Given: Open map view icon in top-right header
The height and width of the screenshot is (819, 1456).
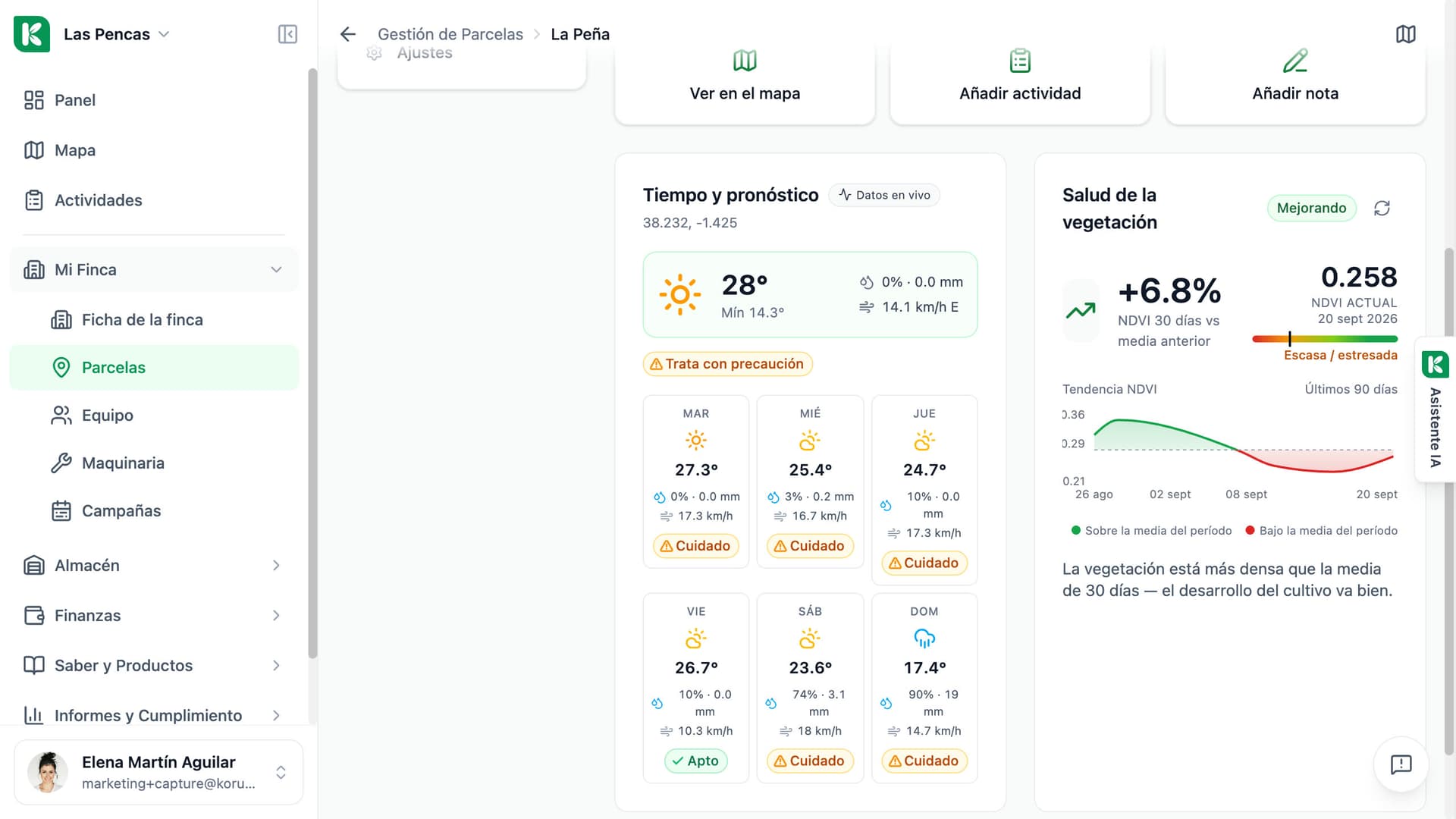Looking at the screenshot, I should [1405, 34].
